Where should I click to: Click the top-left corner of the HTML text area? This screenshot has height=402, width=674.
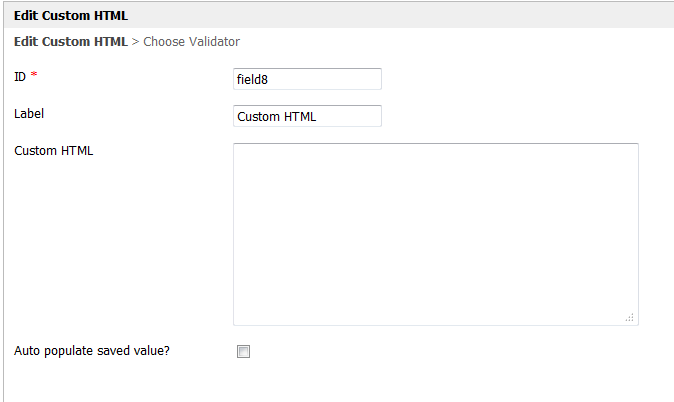(240, 150)
